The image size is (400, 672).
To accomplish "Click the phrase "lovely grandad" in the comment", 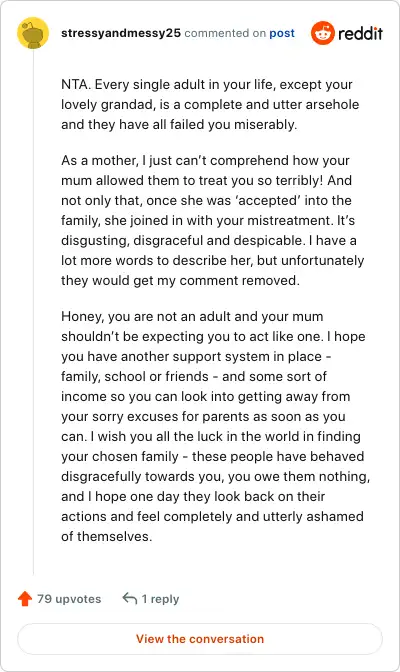I will coord(107,105).
